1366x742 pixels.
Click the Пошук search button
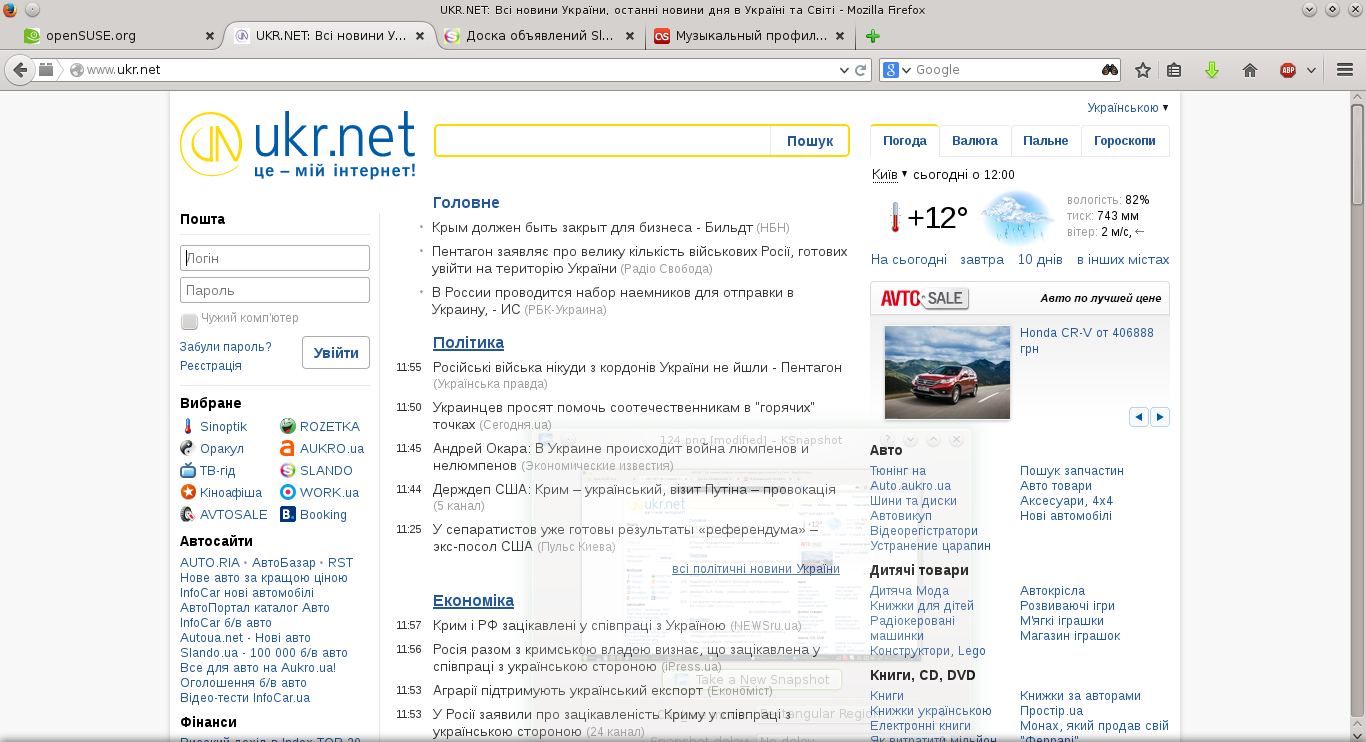[x=810, y=141]
